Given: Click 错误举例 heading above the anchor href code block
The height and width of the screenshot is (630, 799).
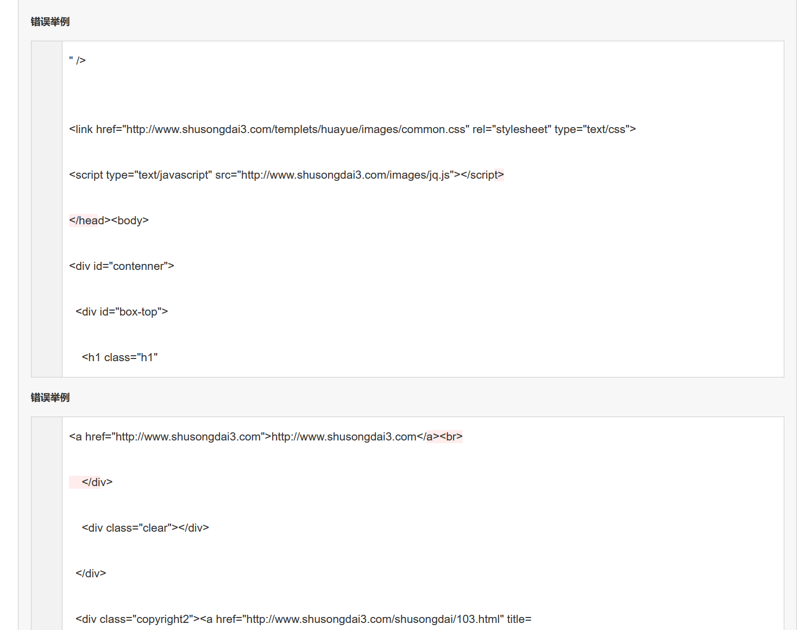Looking at the screenshot, I should tap(50, 397).
